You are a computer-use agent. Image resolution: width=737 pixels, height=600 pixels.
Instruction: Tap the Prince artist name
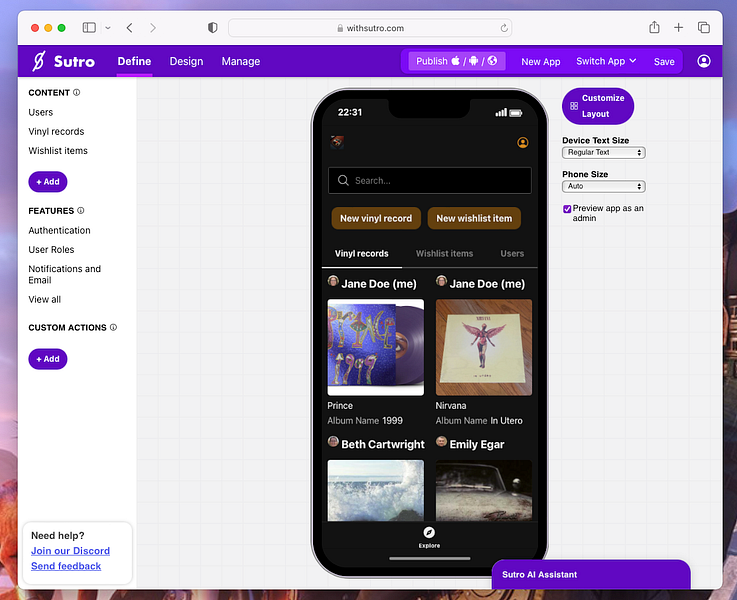coord(340,405)
